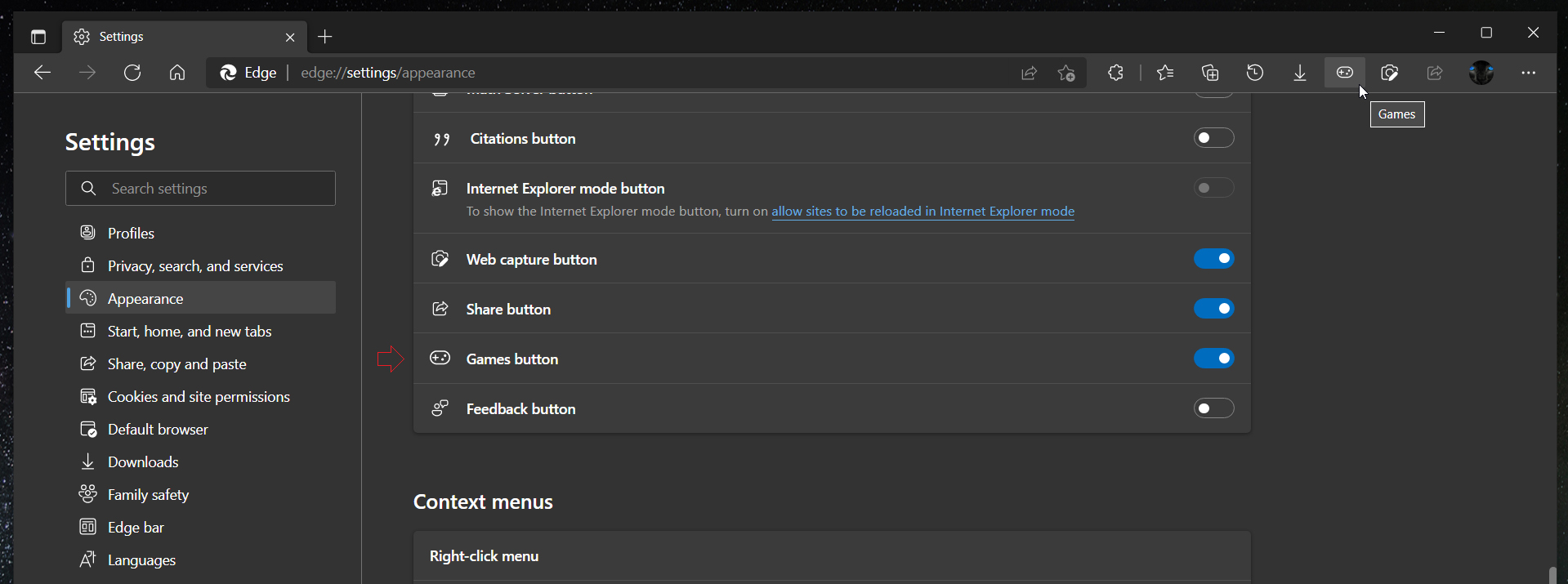The width and height of the screenshot is (1568, 584).
Task: Open Games panel from toolbar
Action: (1344, 73)
